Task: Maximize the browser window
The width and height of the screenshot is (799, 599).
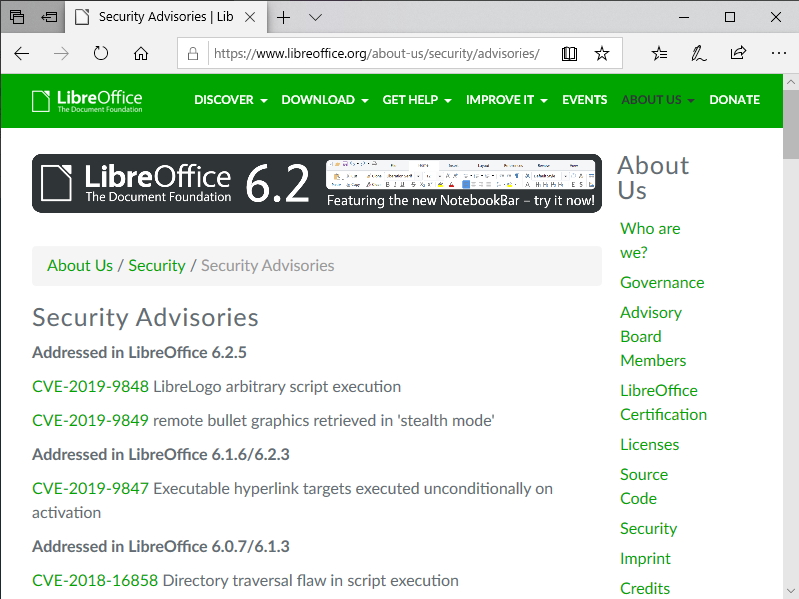Action: [730, 17]
